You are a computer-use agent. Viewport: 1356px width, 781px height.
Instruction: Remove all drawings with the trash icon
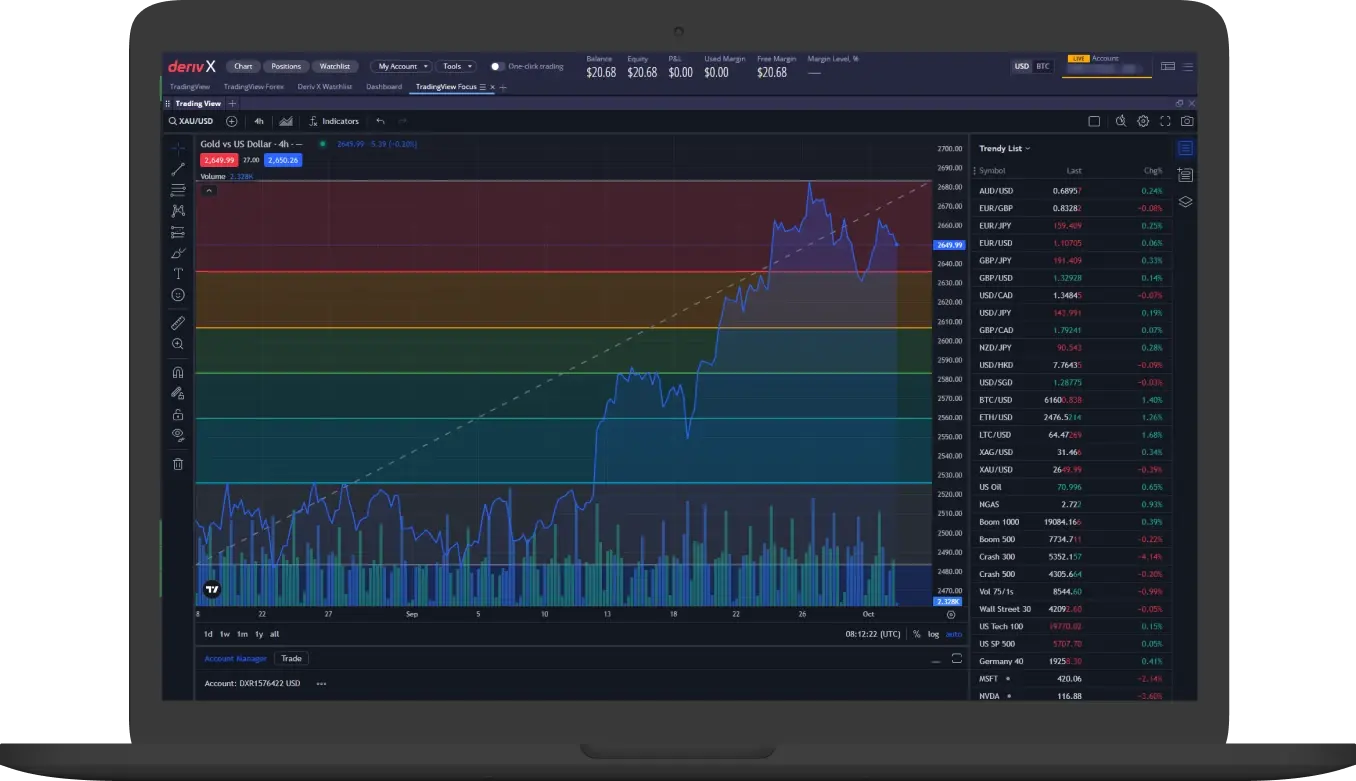178,464
